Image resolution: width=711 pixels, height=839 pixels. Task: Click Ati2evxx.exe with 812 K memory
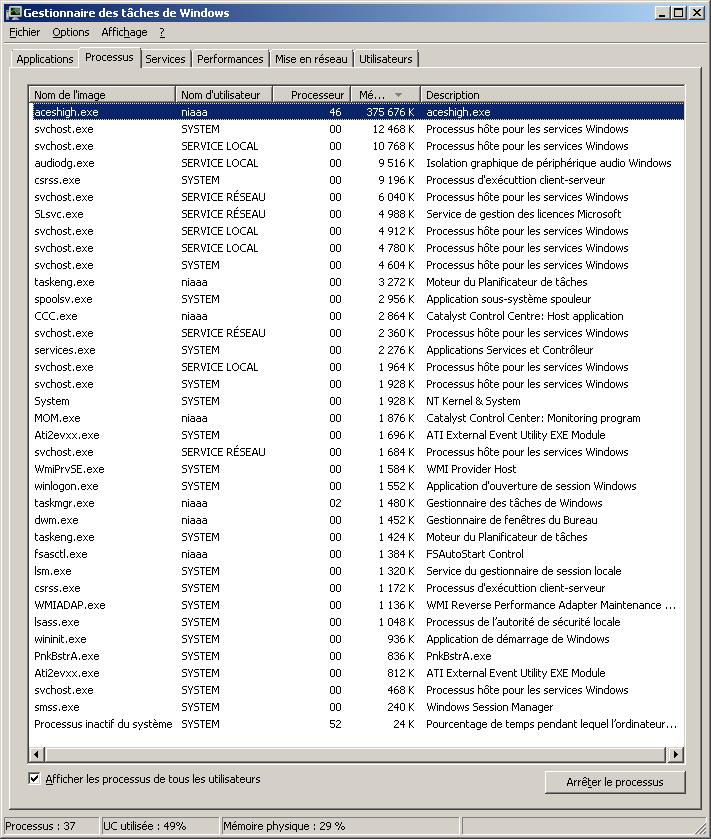click(356, 673)
